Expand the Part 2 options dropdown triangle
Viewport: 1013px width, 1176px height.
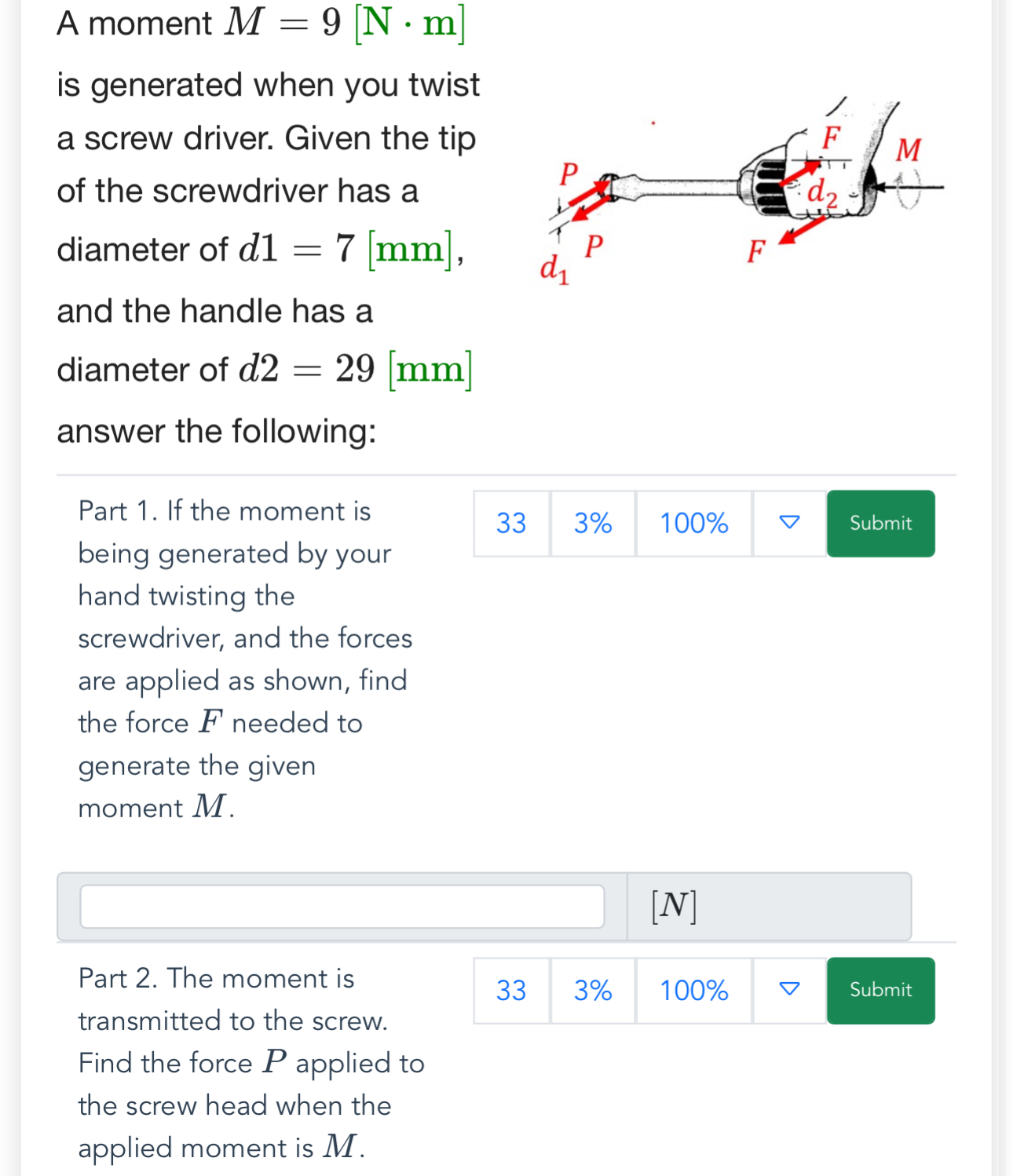click(x=789, y=990)
